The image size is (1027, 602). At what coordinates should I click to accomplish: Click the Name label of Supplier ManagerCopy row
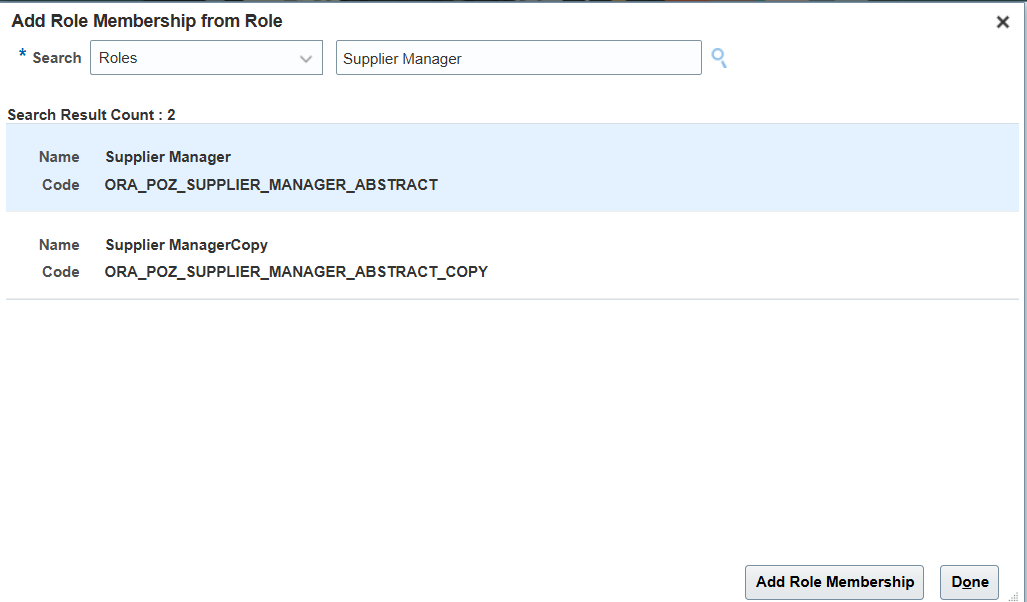[59, 245]
